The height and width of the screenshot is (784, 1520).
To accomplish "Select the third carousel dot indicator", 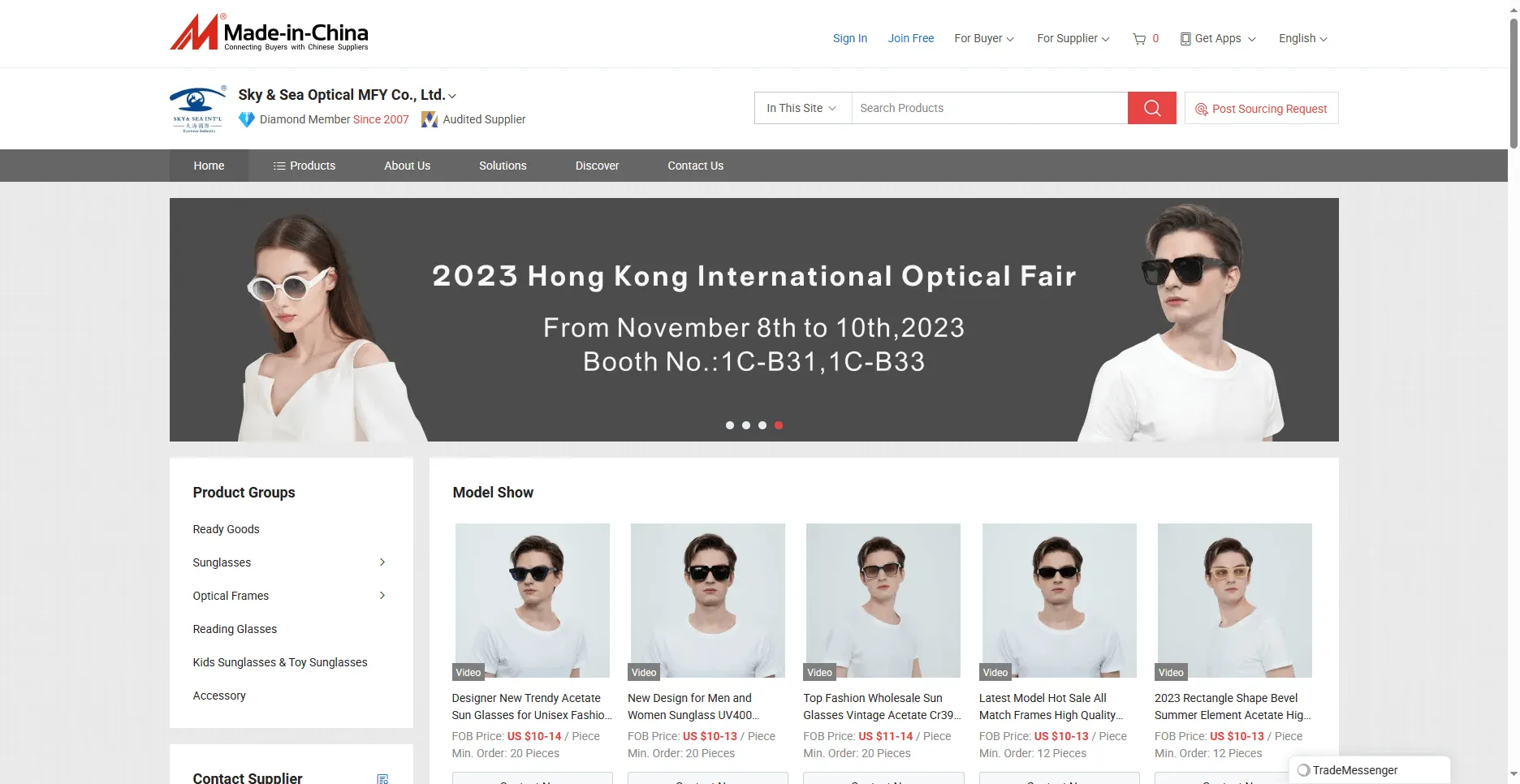I will click(x=762, y=425).
